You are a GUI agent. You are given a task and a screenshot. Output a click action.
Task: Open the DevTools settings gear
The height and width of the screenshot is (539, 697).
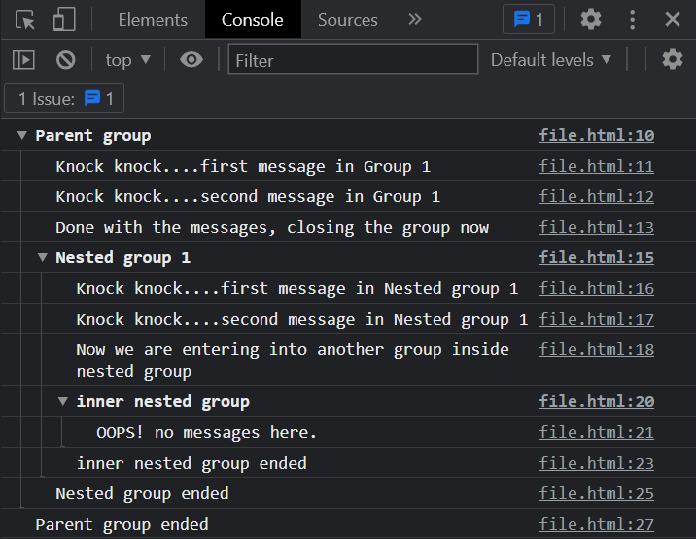pos(591,19)
